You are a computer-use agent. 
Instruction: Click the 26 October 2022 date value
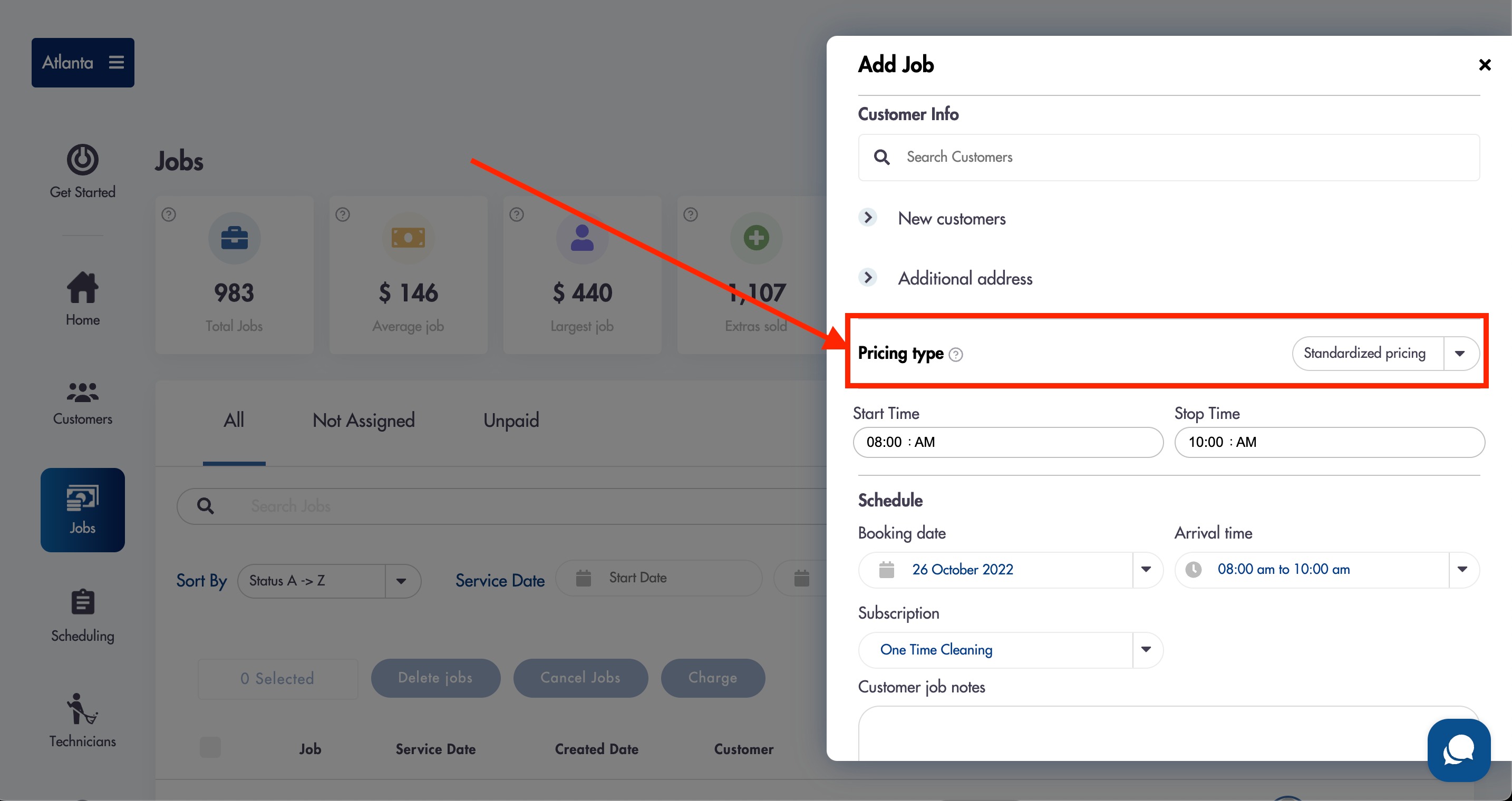(x=963, y=569)
